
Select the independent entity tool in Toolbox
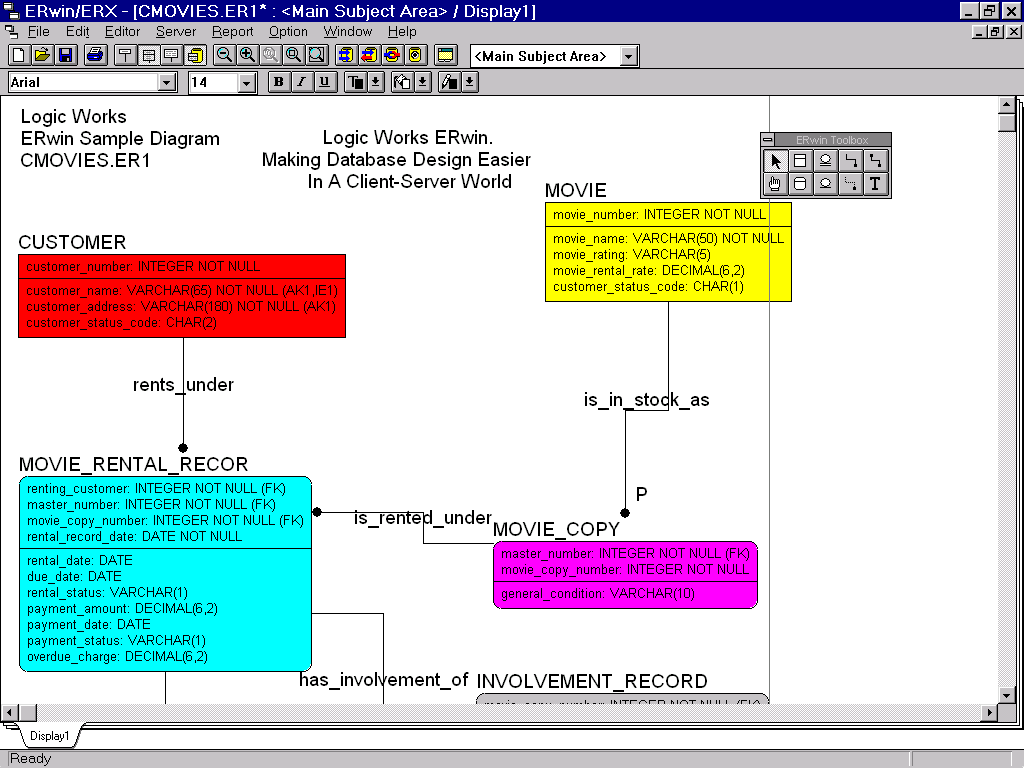[800, 161]
